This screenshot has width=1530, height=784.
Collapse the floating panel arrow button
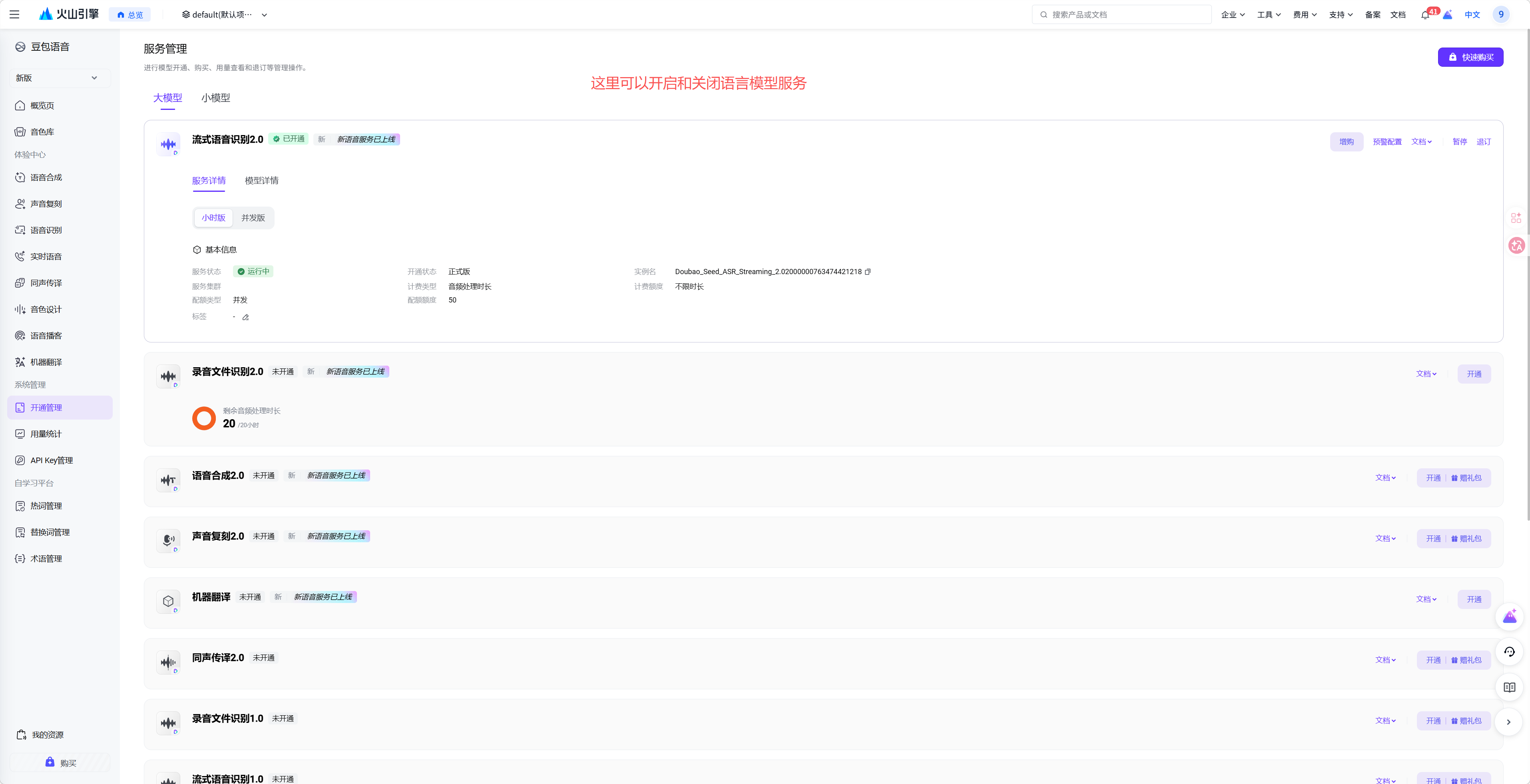pos(1509,722)
